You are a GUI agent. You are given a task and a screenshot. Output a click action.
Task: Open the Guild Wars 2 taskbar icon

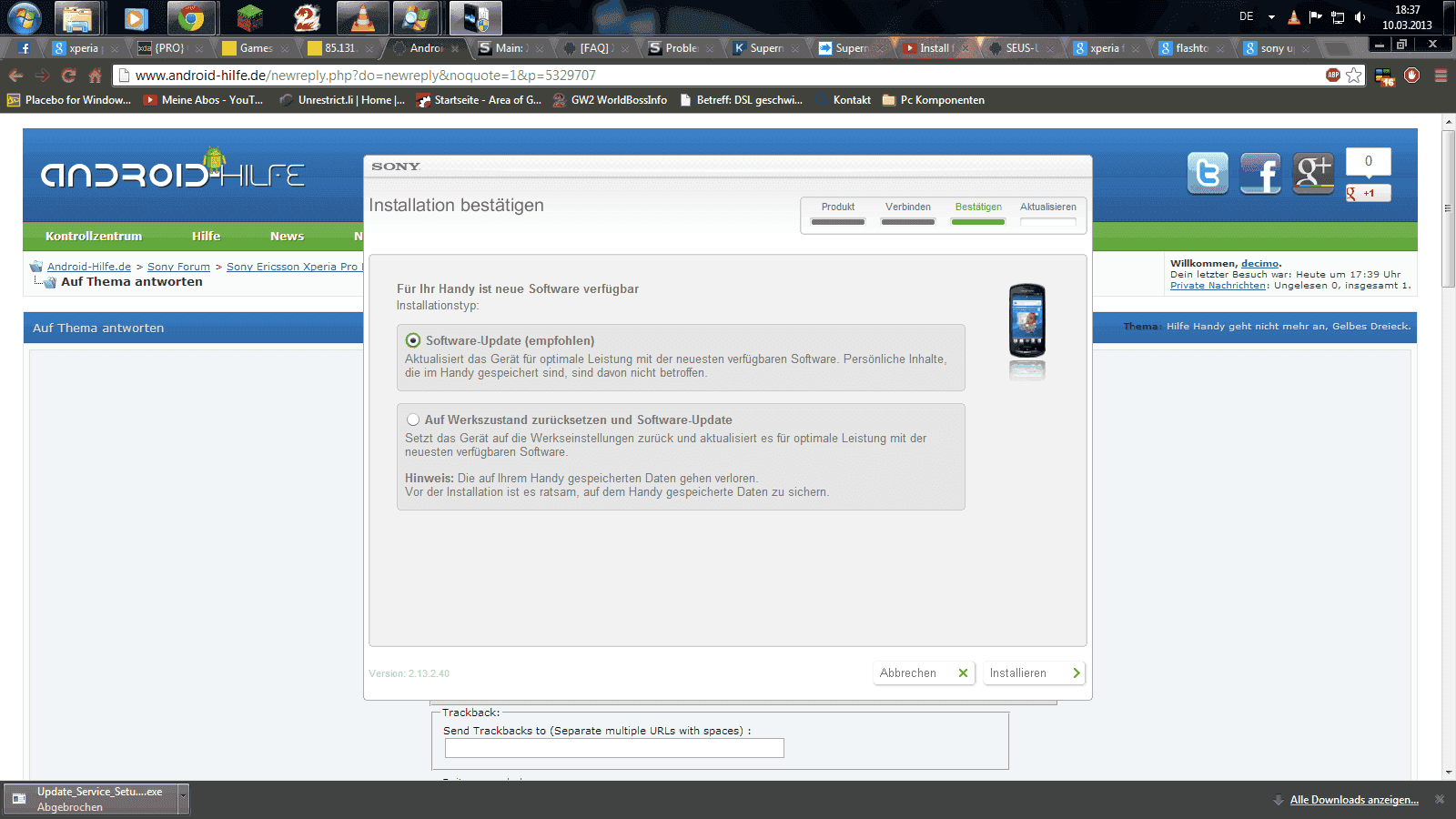306,17
